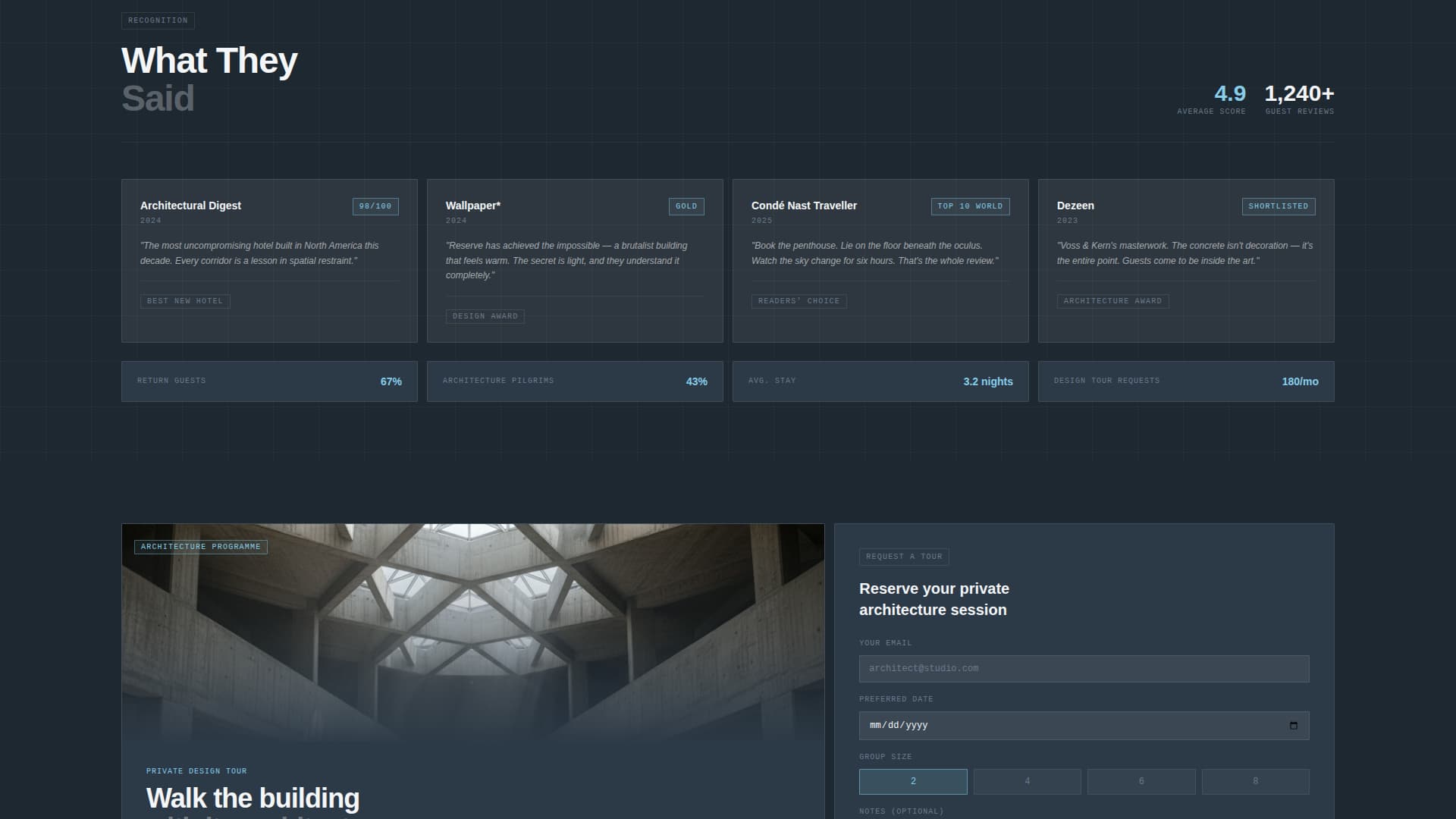Screen dimensions: 1456x819
Task: Click the GOLD badge on Wallpaper* card
Action: pos(686,206)
